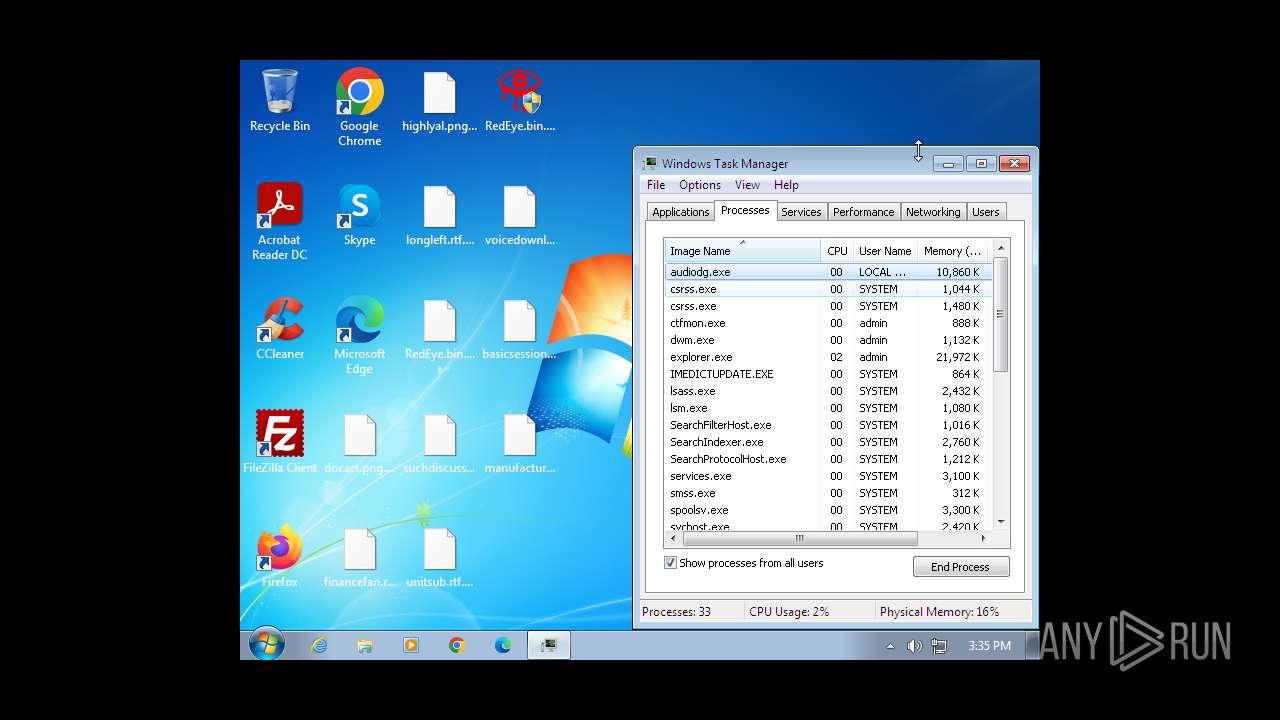Select the longleft.rtf file icon
This screenshot has height=720, width=1280.
[439, 214]
